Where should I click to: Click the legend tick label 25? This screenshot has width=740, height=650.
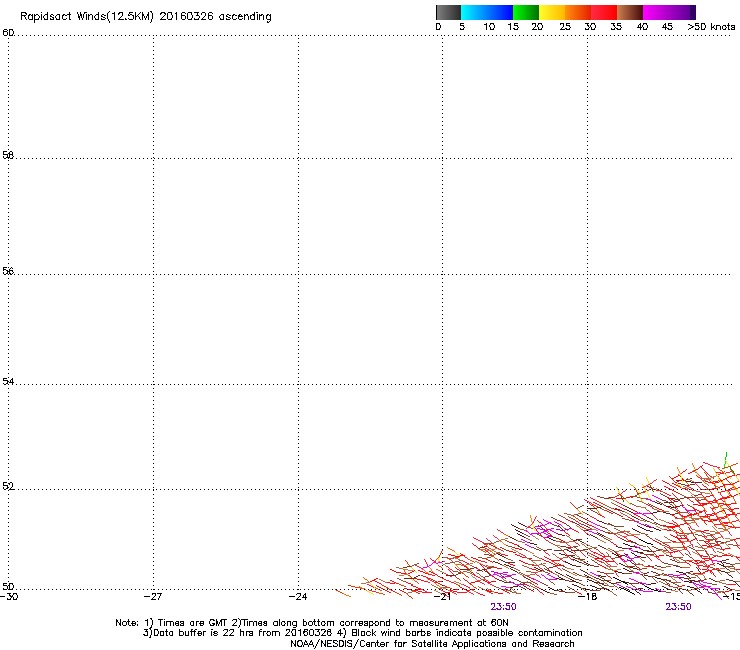point(565,27)
